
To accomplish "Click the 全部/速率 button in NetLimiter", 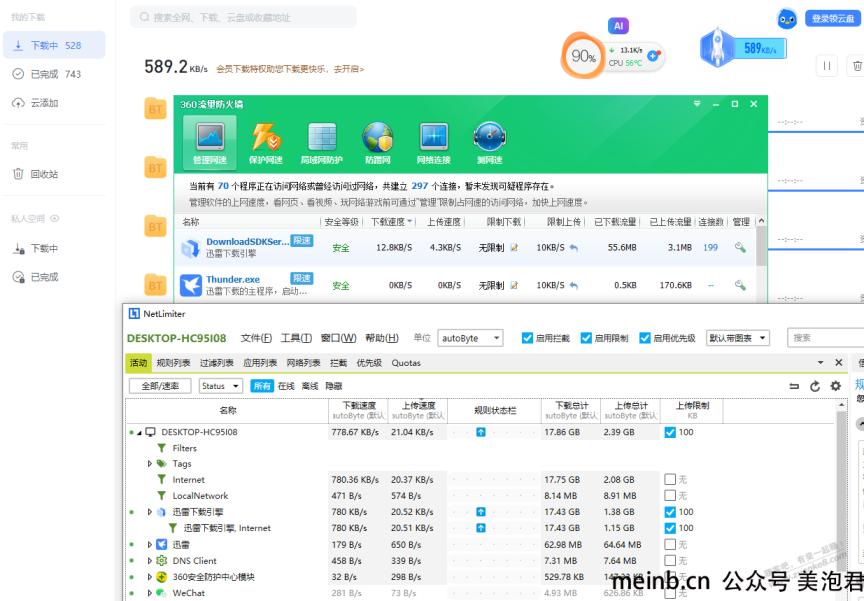I will (x=160, y=386).
